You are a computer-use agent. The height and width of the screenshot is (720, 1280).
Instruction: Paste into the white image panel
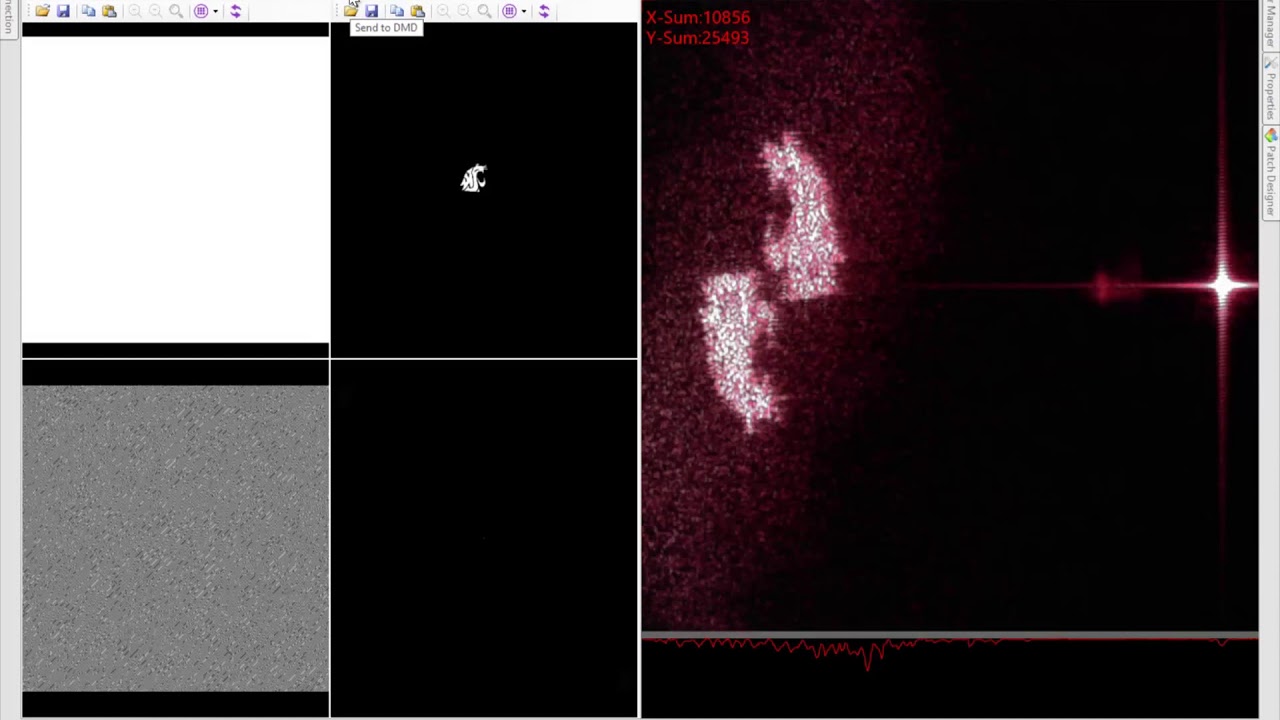(x=109, y=11)
